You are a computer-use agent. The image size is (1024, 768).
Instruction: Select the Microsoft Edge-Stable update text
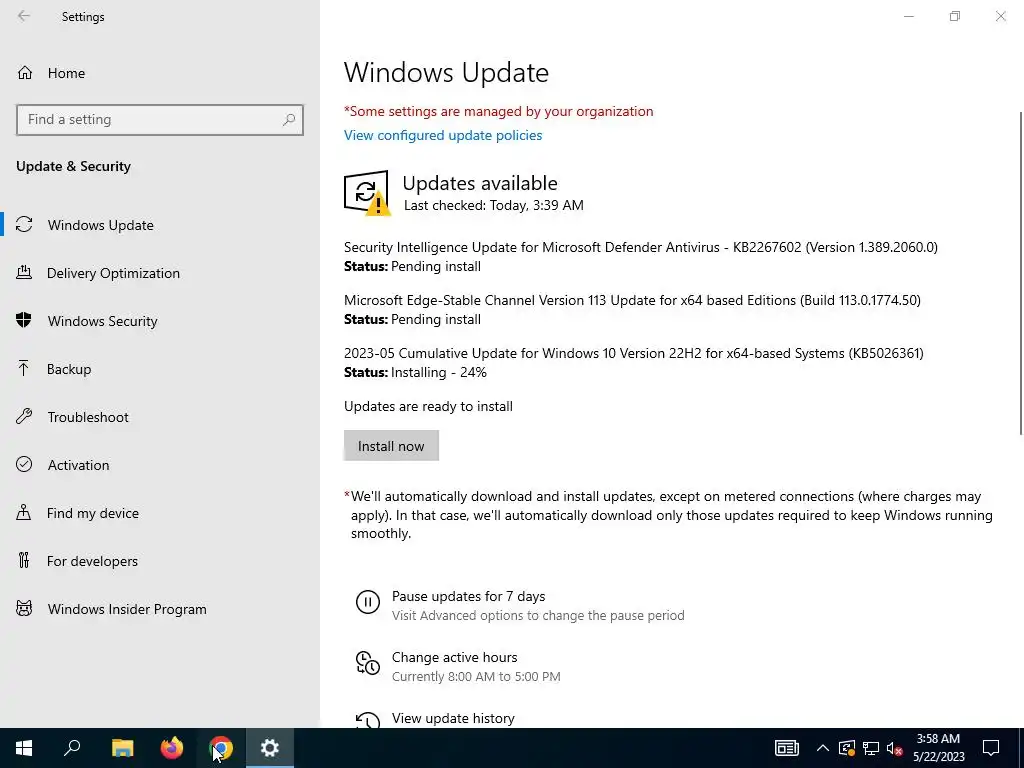coord(632,300)
